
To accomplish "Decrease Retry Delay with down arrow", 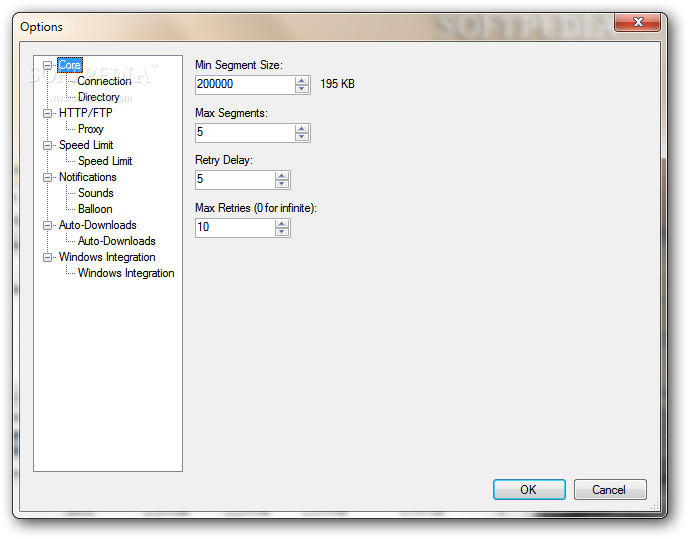I will point(282,184).
